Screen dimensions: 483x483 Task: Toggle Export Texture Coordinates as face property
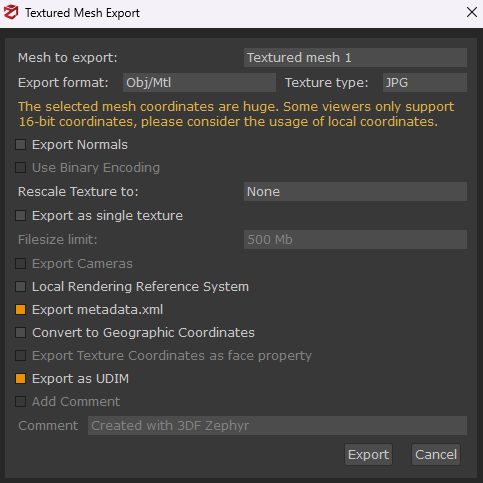pyautogui.click(x=21, y=356)
